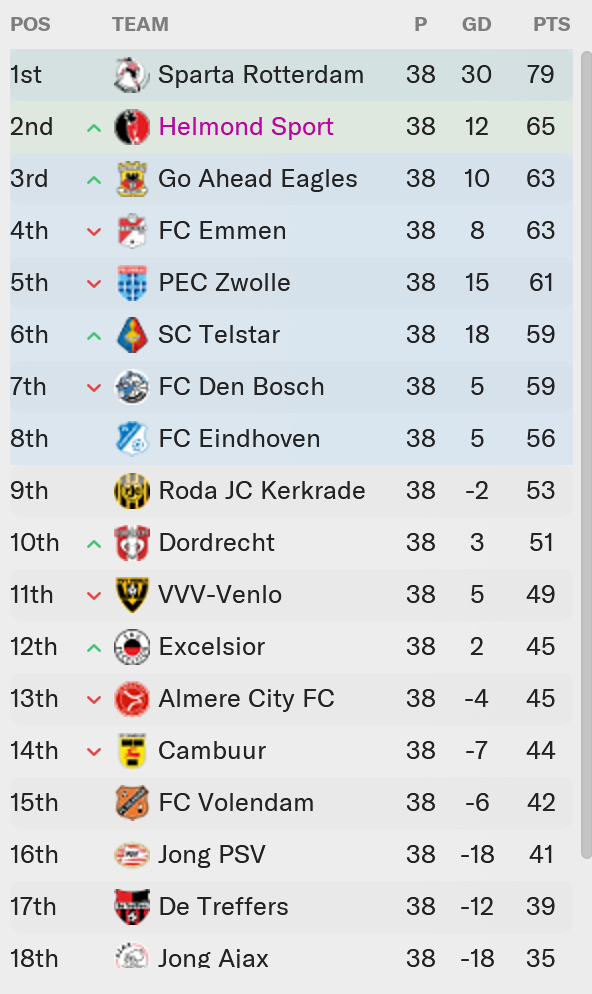592x994 pixels.
Task: Select the SC Telstar crest icon
Action: (132, 335)
